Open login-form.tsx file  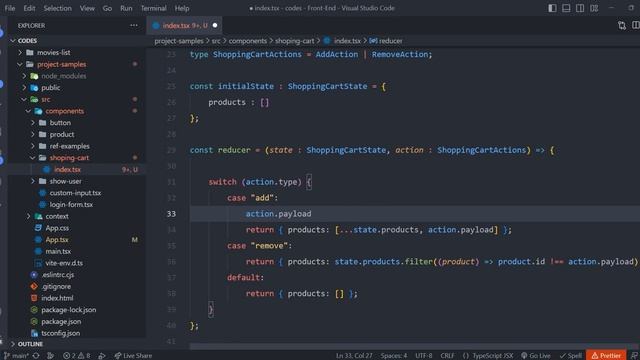click(77, 204)
